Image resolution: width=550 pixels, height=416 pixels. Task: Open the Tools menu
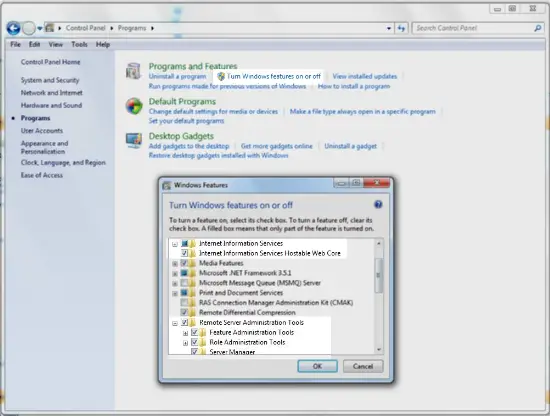pyautogui.click(x=79, y=44)
